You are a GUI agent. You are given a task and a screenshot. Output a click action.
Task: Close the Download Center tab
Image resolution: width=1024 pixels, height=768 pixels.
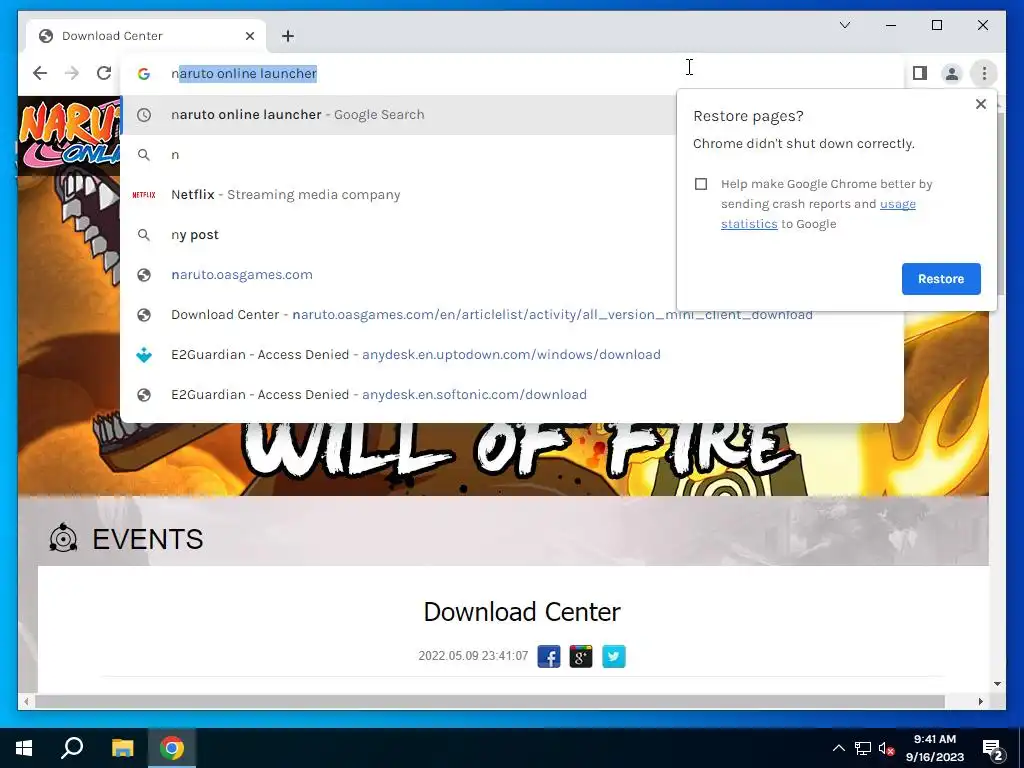pyautogui.click(x=249, y=36)
